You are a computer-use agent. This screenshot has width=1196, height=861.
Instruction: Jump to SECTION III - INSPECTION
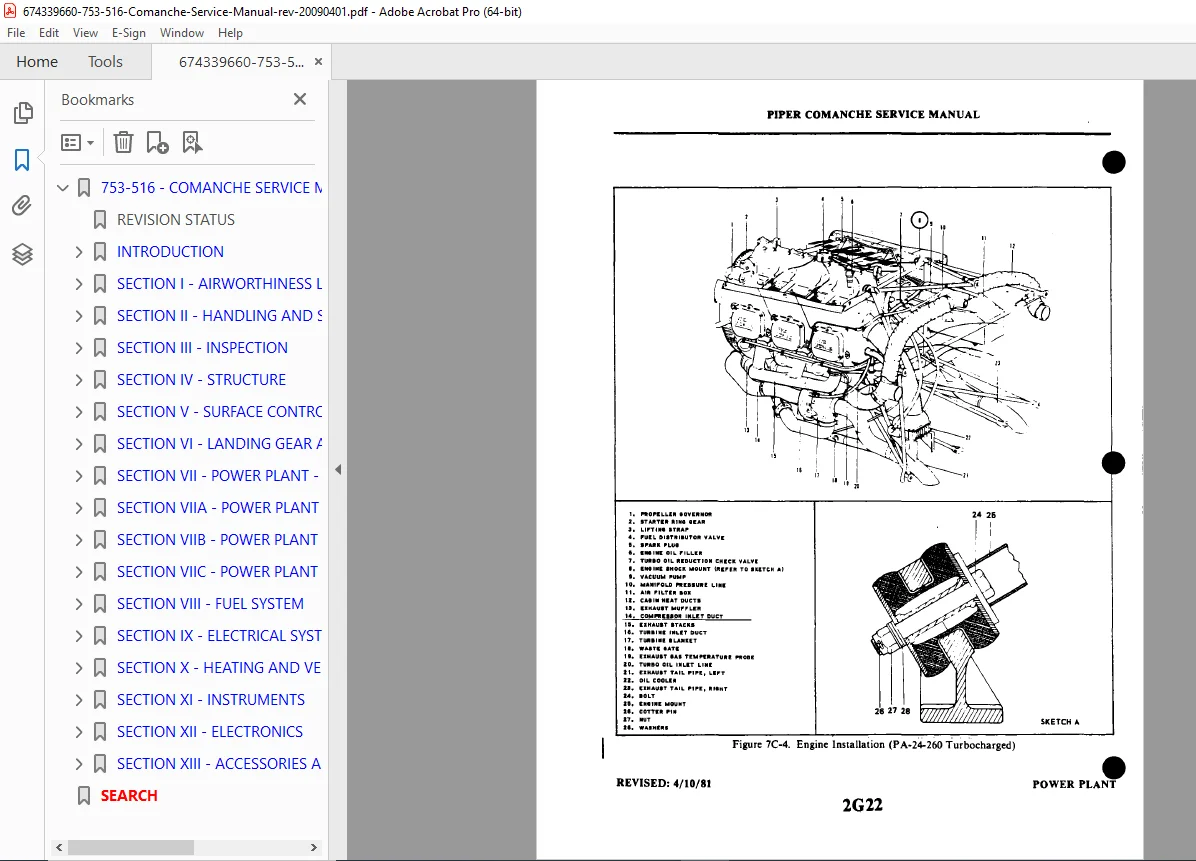[202, 348]
